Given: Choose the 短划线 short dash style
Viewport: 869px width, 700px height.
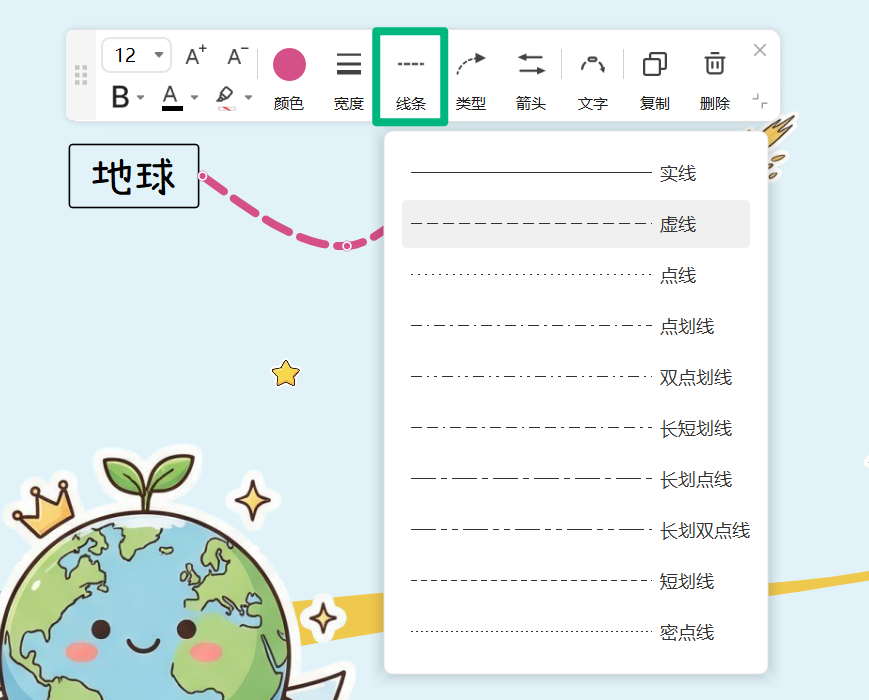Looking at the screenshot, I should [x=576, y=581].
